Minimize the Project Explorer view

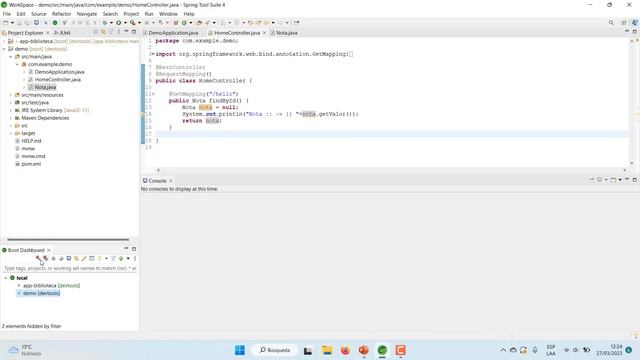(x=126, y=32)
